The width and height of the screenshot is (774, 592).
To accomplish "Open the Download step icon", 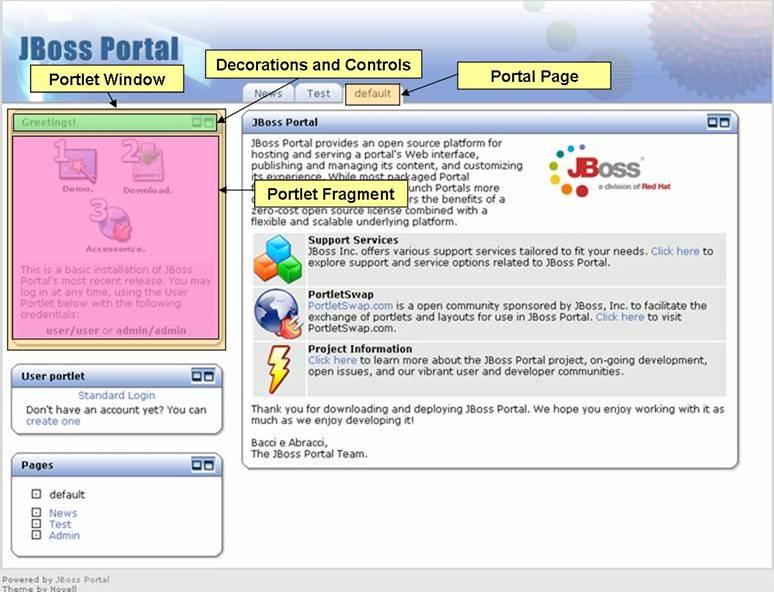I will tap(145, 161).
